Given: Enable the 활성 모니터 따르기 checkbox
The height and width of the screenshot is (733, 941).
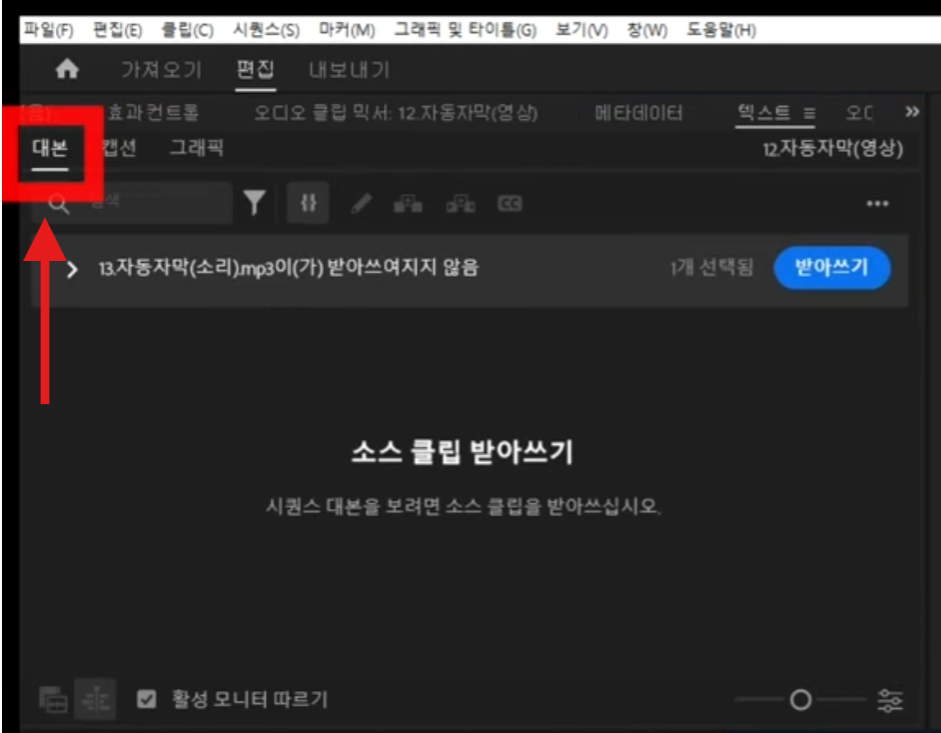Looking at the screenshot, I should pyautogui.click(x=147, y=700).
